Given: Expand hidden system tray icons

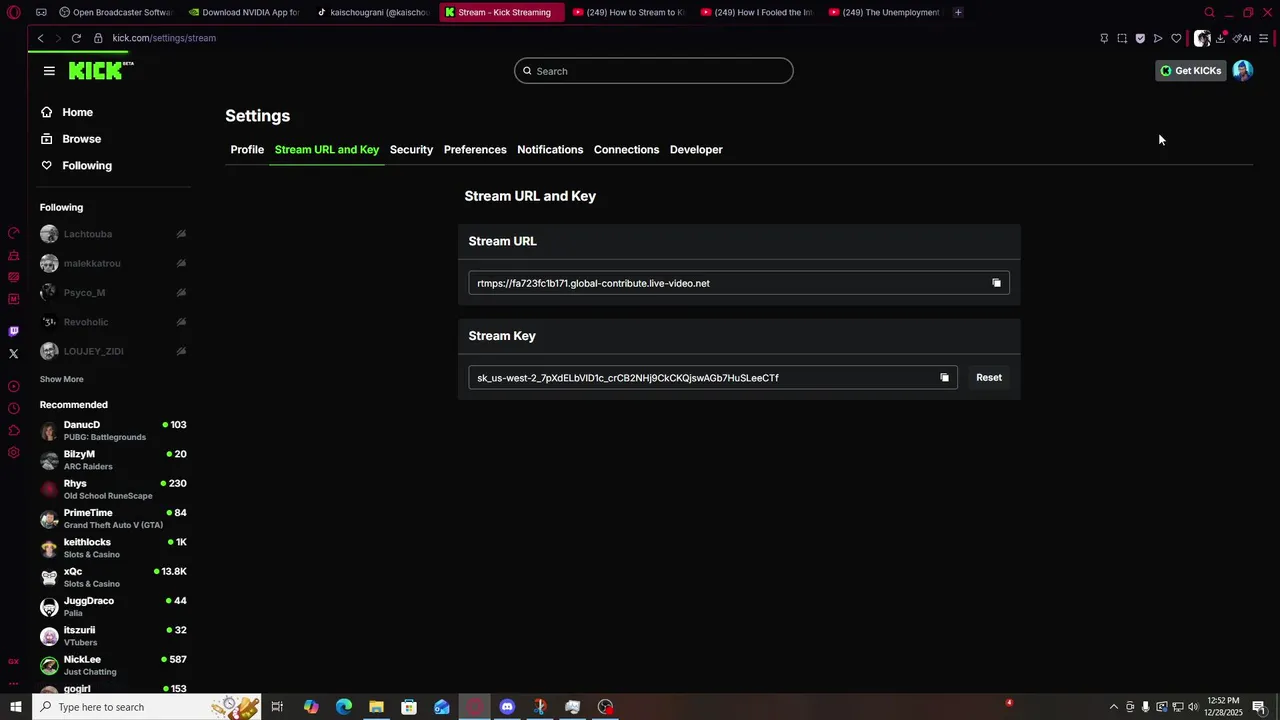Looking at the screenshot, I should coord(1114,707).
